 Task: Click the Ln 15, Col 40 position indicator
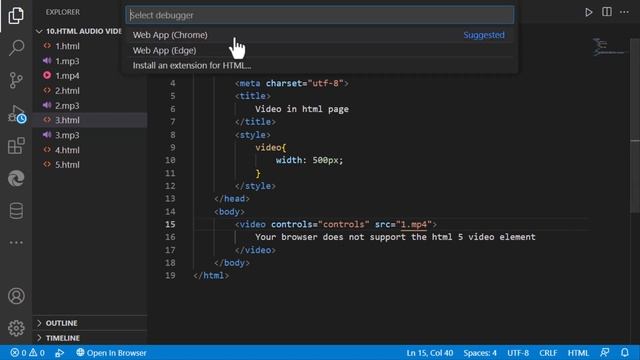[x=429, y=353]
